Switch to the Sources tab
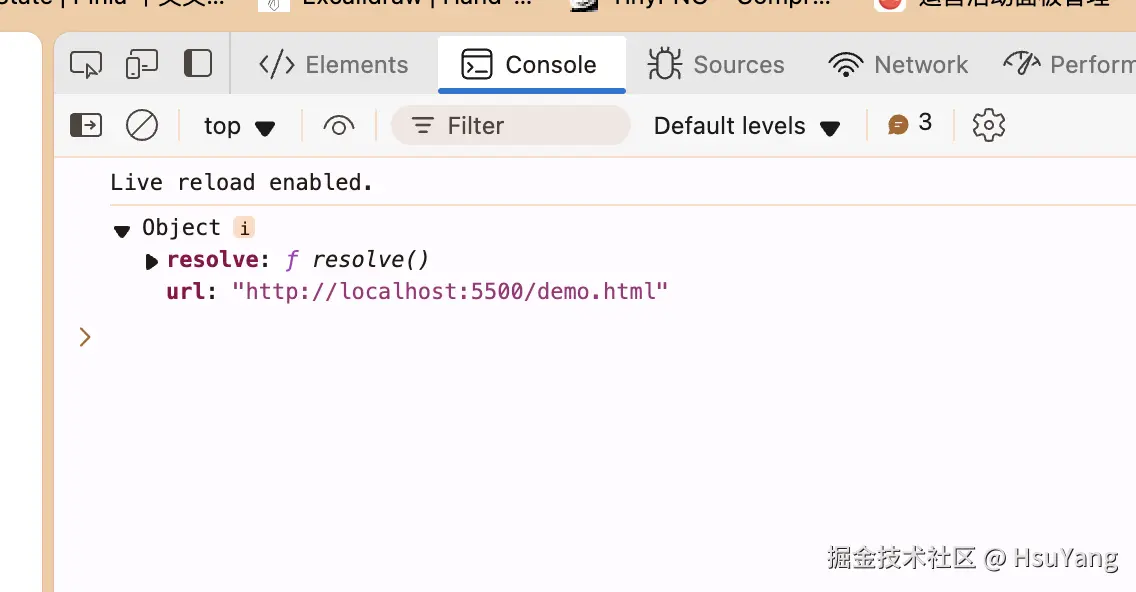Image resolution: width=1136 pixels, height=592 pixels. click(716, 65)
